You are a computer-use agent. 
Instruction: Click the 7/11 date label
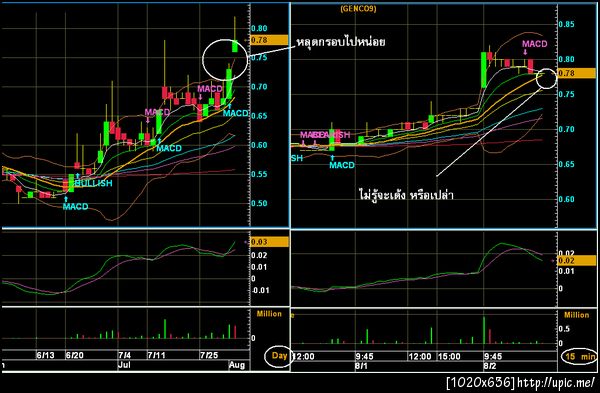[157, 355]
